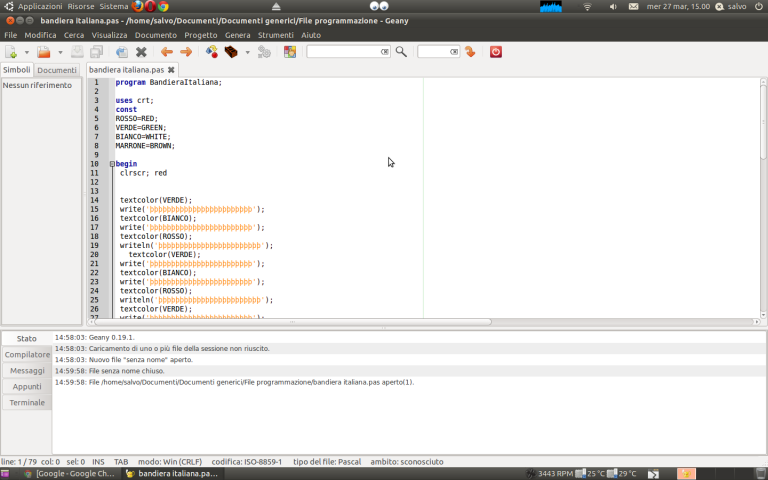768x480 pixels.
Task: Quit Geany with the red power icon
Action: [496, 52]
